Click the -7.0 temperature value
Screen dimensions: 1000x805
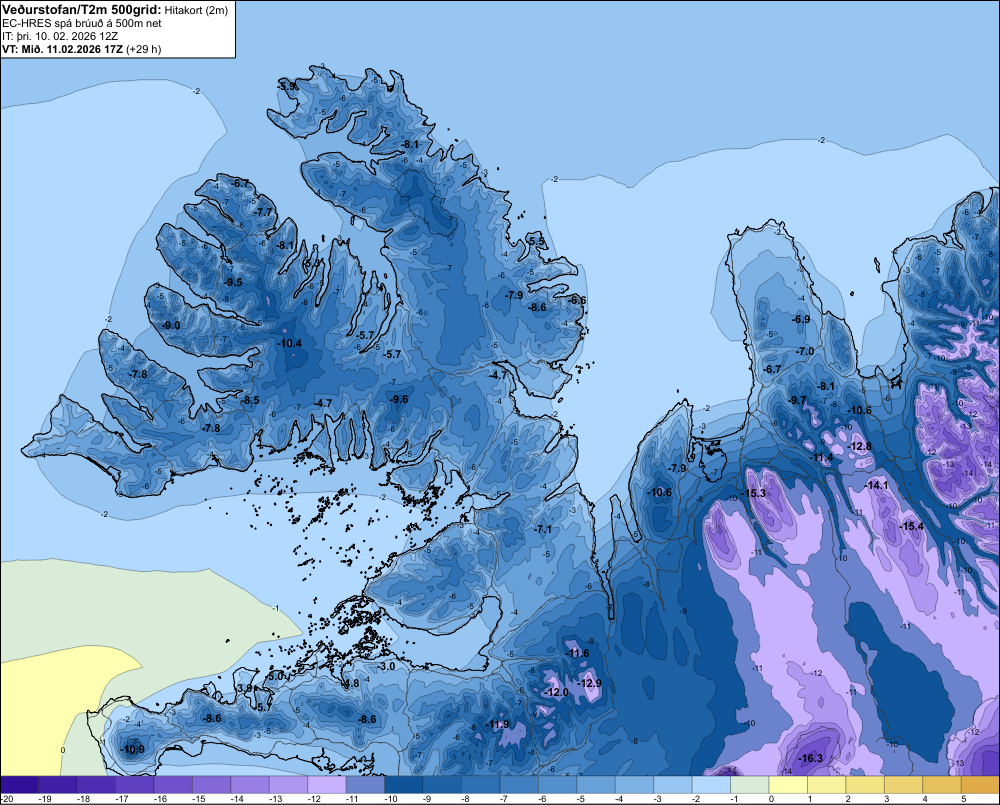coord(805,351)
